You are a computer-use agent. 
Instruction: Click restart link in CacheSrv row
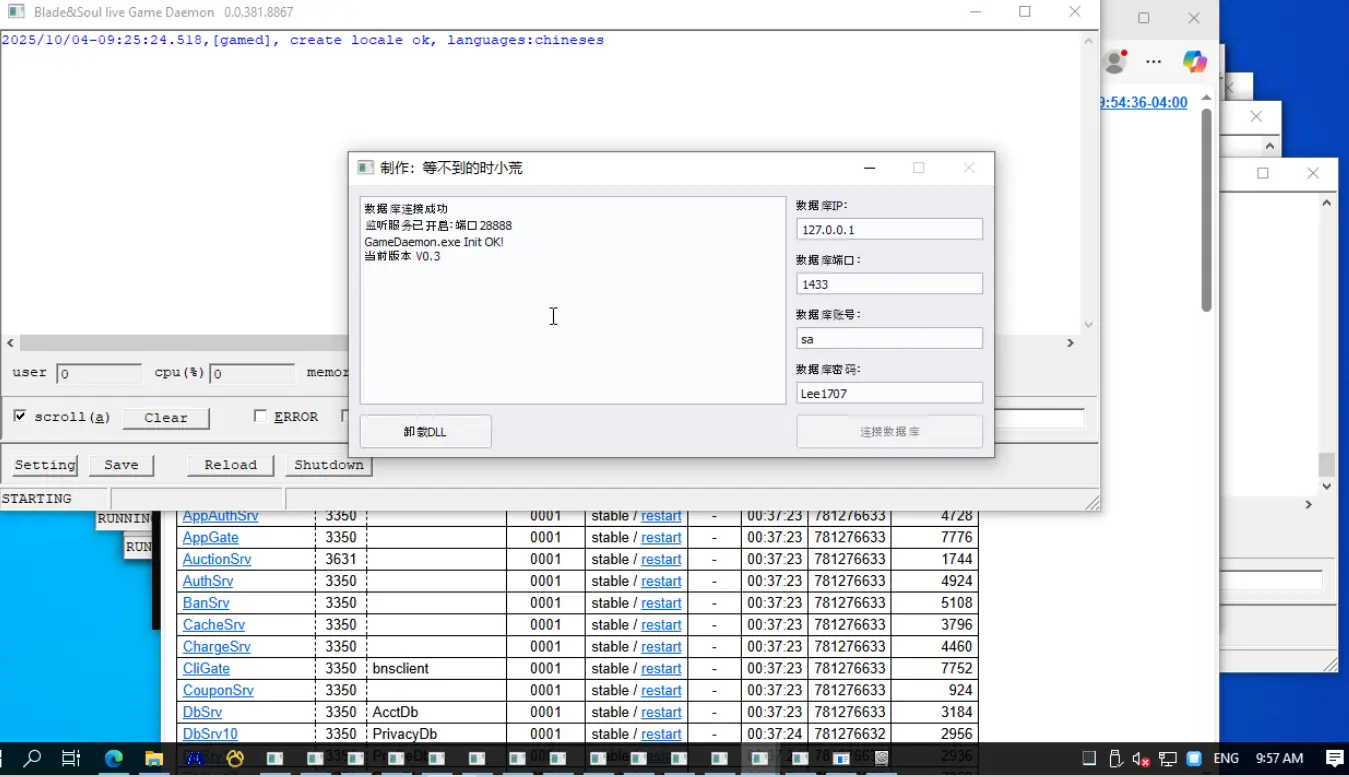coord(661,625)
